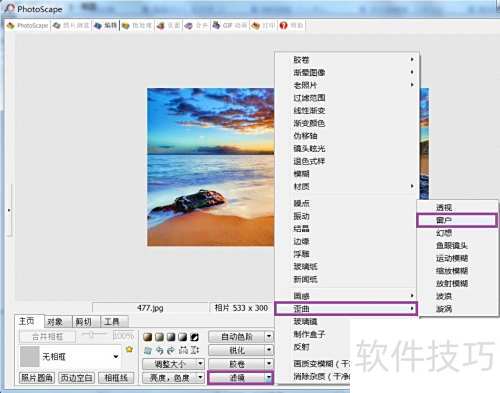The height and width of the screenshot is (393, 500).
Task: Choose 线性渐变 from the filter menu
Action: tap(346, 110)
